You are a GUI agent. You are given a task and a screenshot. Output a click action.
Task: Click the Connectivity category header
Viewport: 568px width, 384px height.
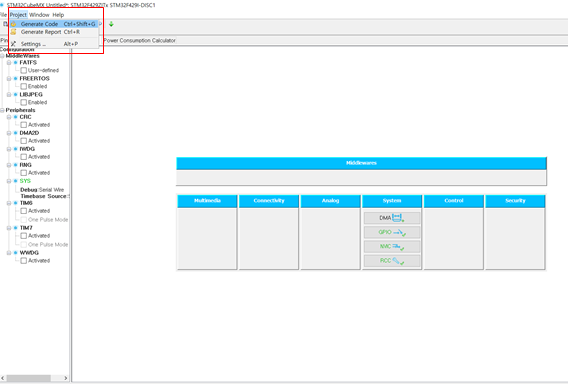tap(269, 201)
